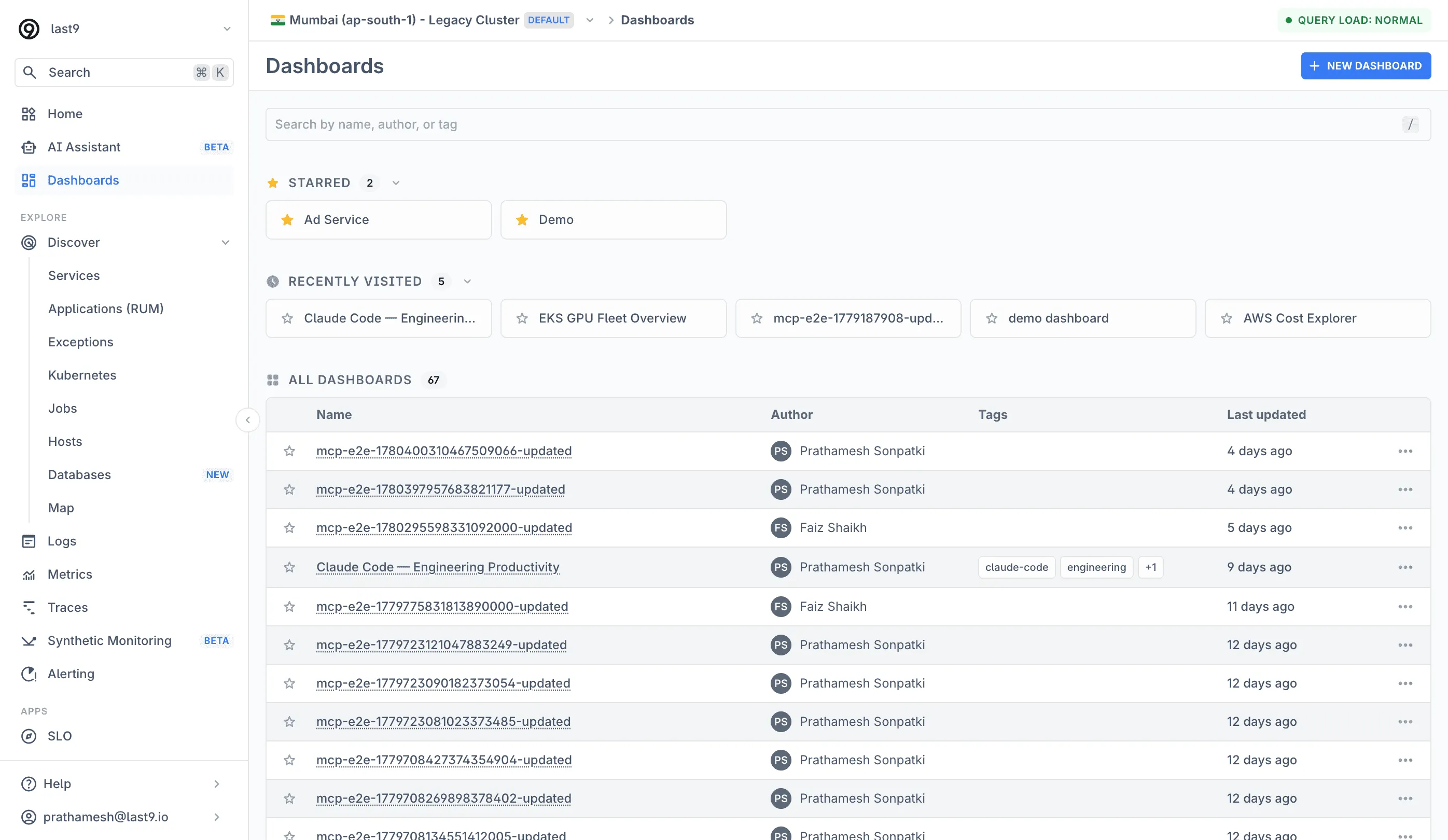The height and width of the screenshot is (840, 1448).
Task: Open Exceptions page
Action: 80,342
